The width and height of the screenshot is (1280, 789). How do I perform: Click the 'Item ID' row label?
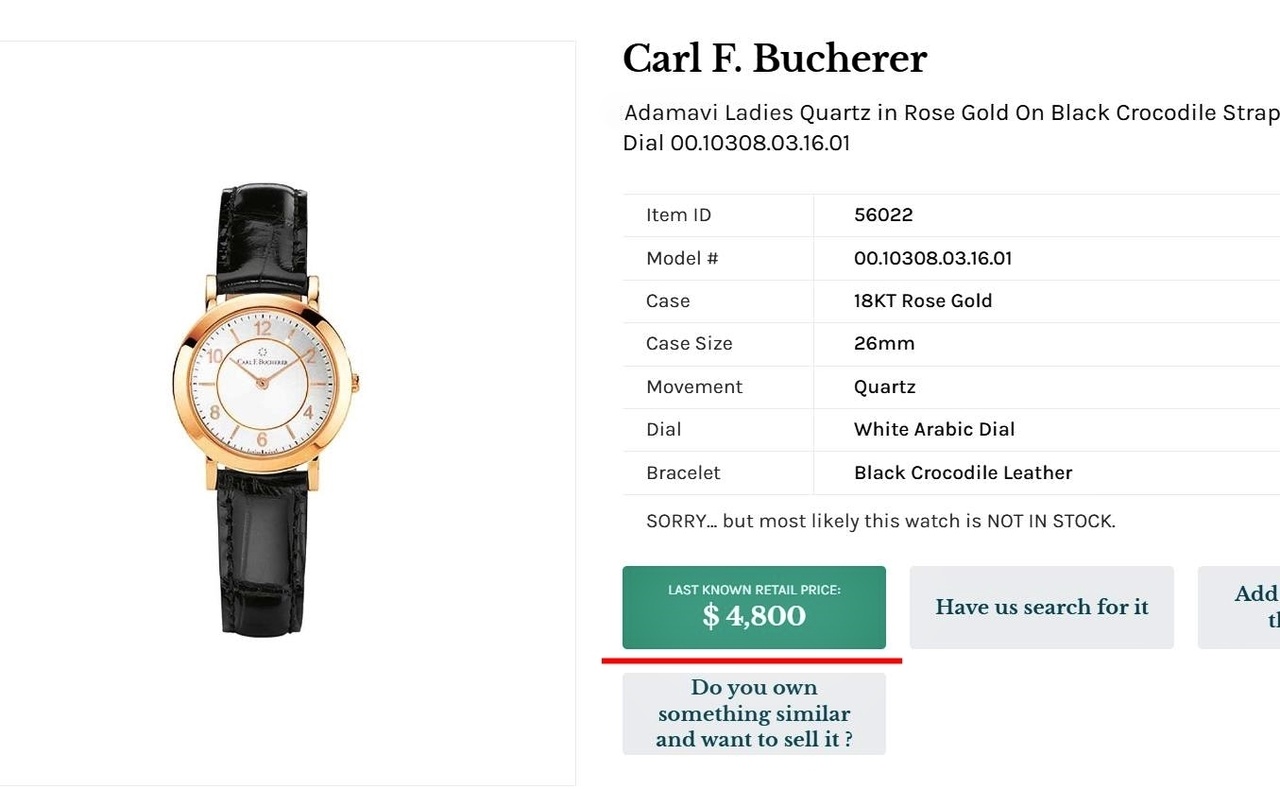click(x=678, y=215)
